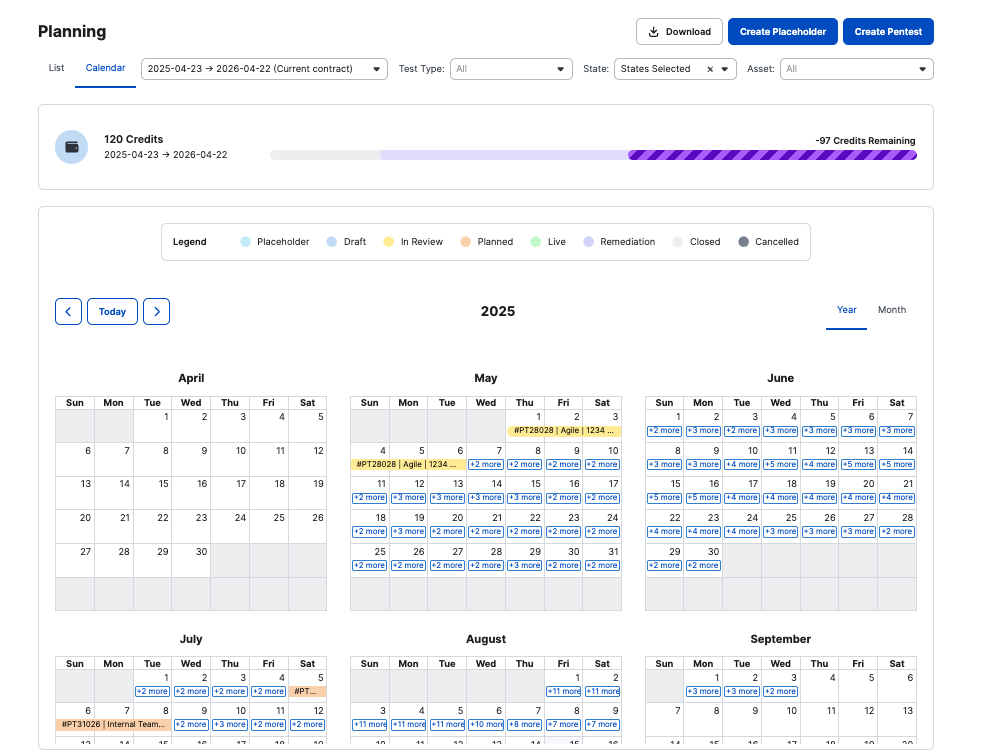Expand +2 more on May 7
The width and height of the screenshot is (988, 750).
click(x=486, y=464)
